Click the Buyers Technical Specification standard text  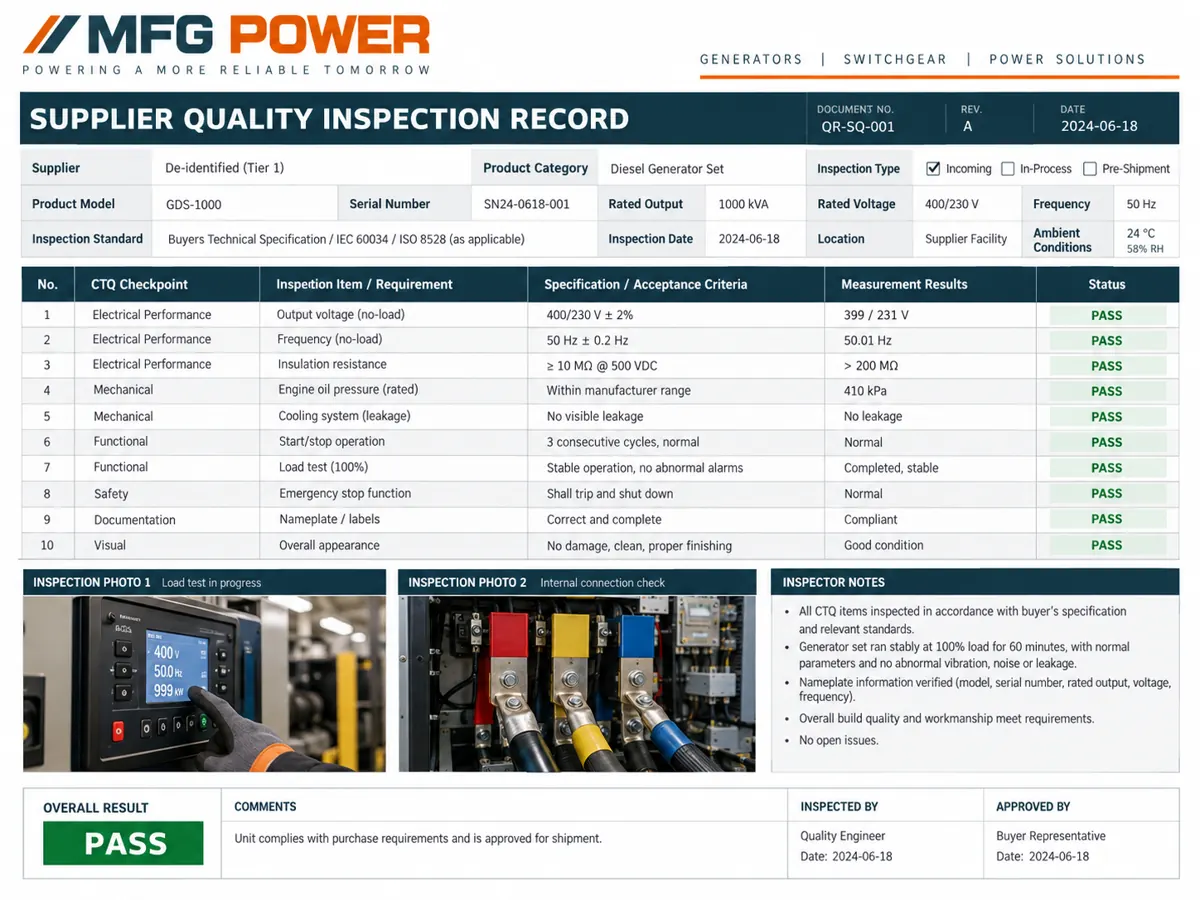(346, 239)
